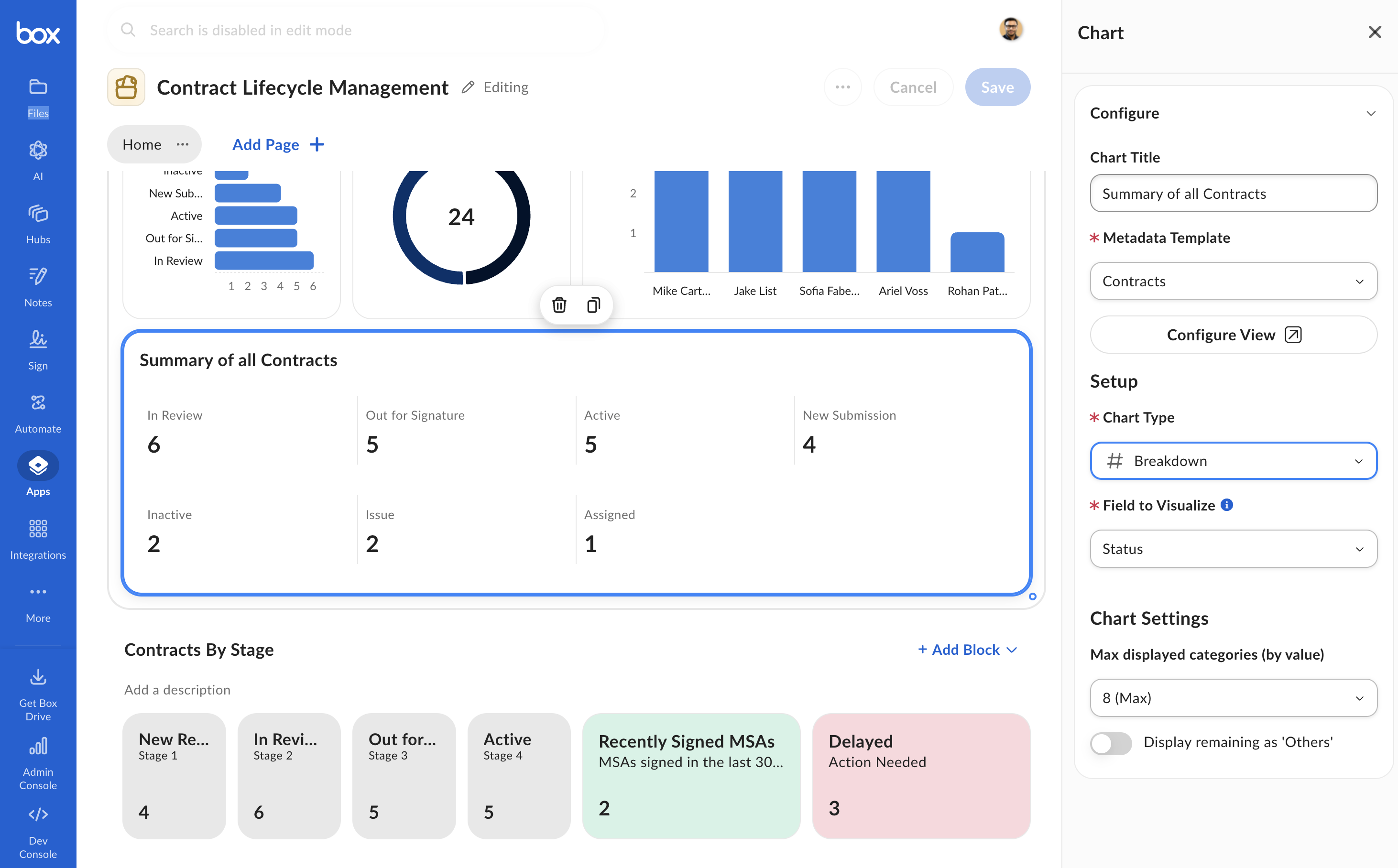This screenshot has height=868, width=1398.
Task: Edit the Chart Title input field
Action: click(1233, 194)
